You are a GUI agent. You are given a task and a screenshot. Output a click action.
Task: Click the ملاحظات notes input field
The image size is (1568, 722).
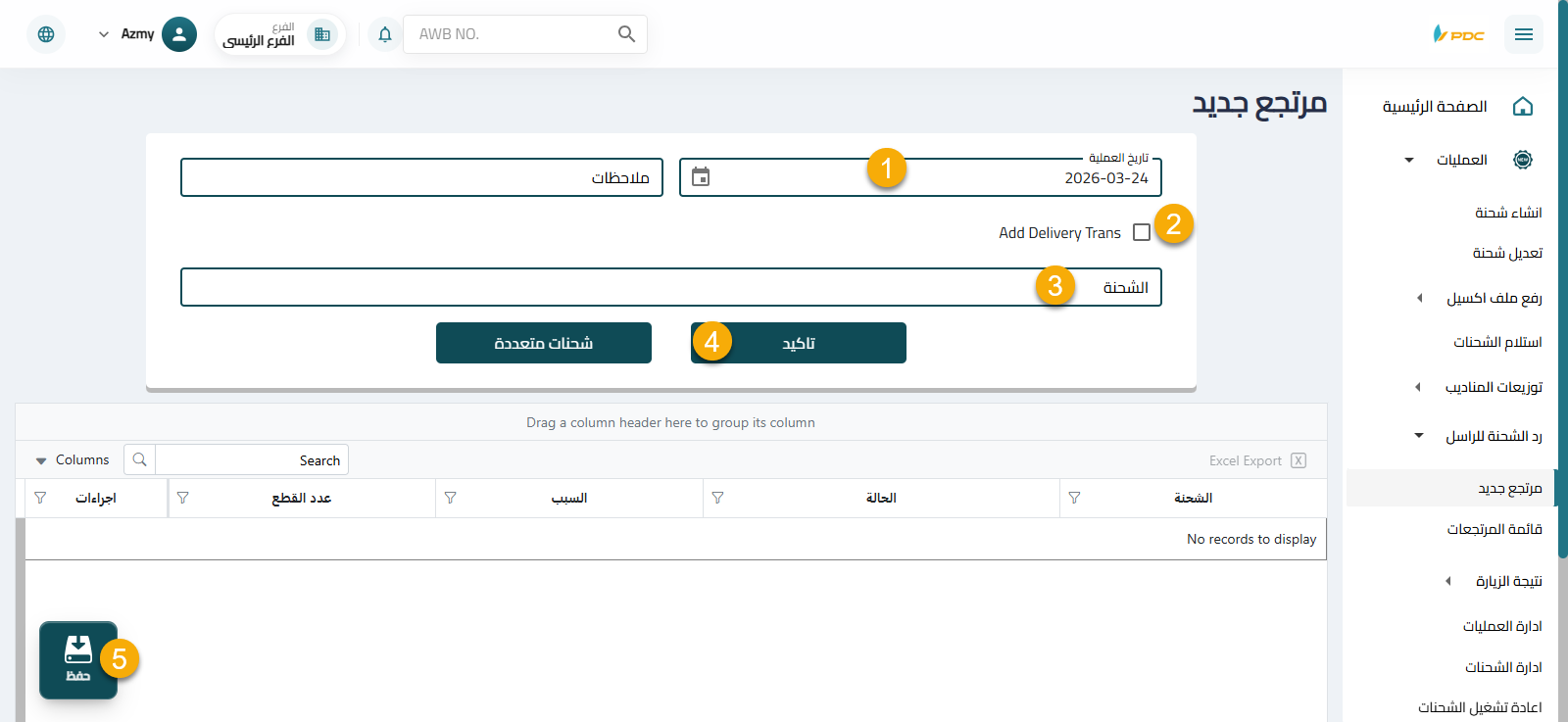[x=421, y=177]
